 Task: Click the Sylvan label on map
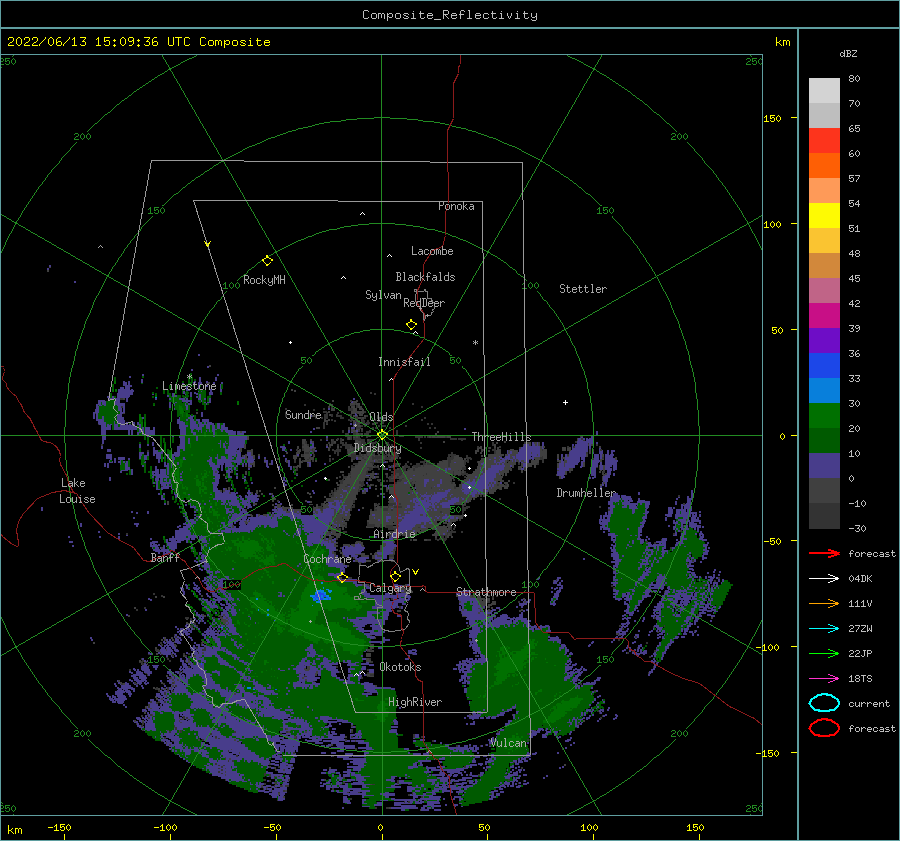[x=383, y=295]
